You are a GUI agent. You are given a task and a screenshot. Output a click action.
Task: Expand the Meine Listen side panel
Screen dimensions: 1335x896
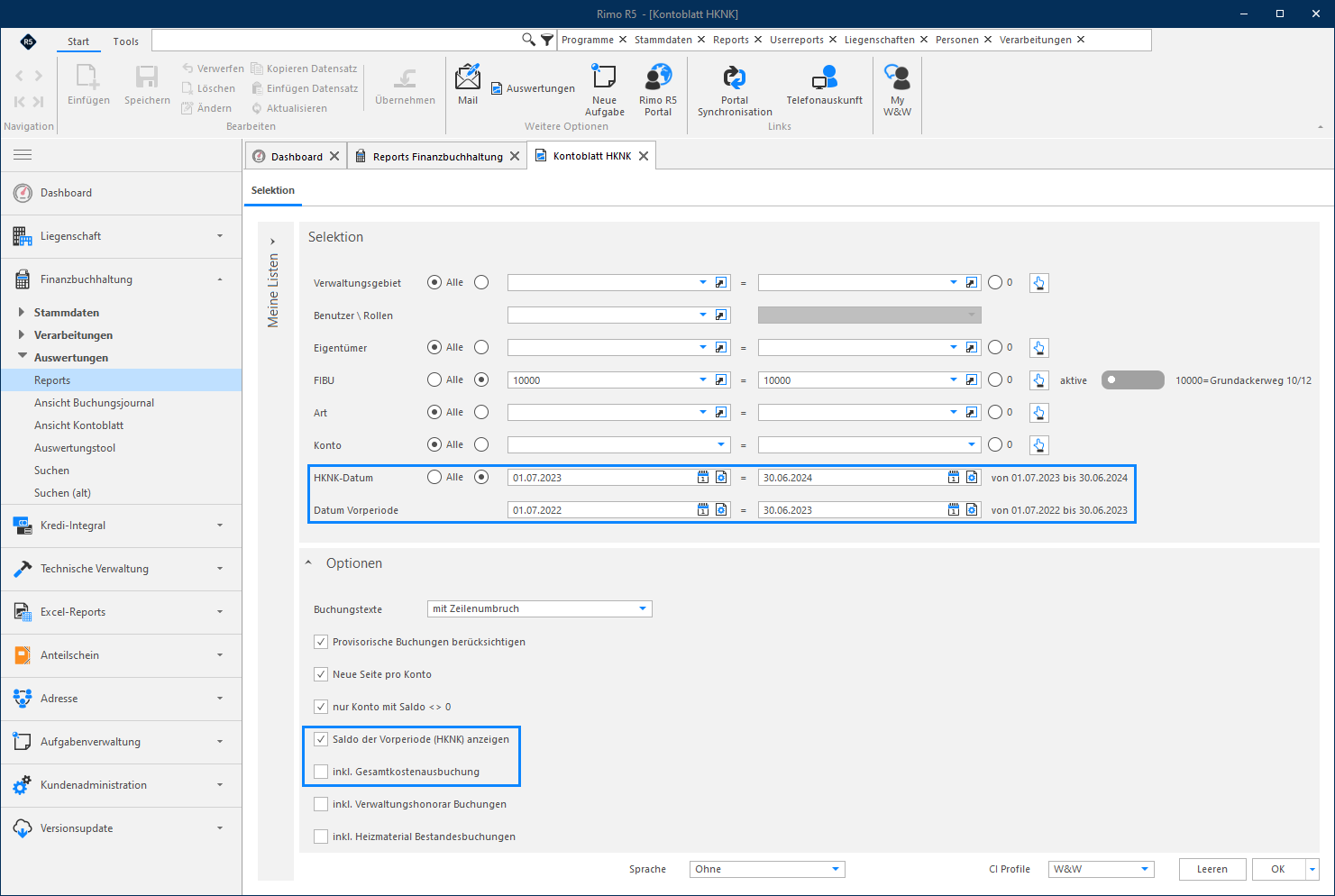click(x=273, y=242)
